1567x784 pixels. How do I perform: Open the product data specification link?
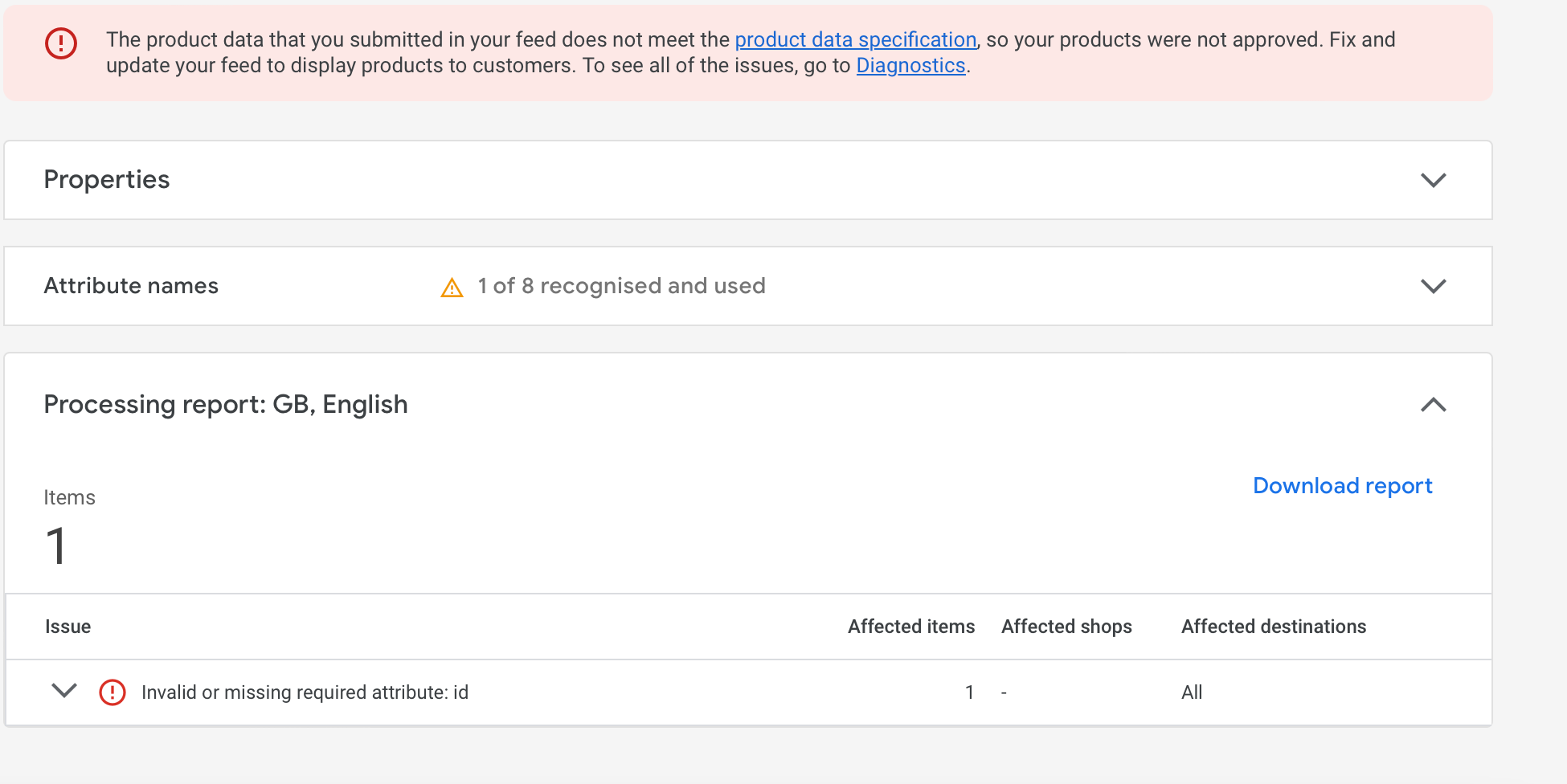[855, 39]
